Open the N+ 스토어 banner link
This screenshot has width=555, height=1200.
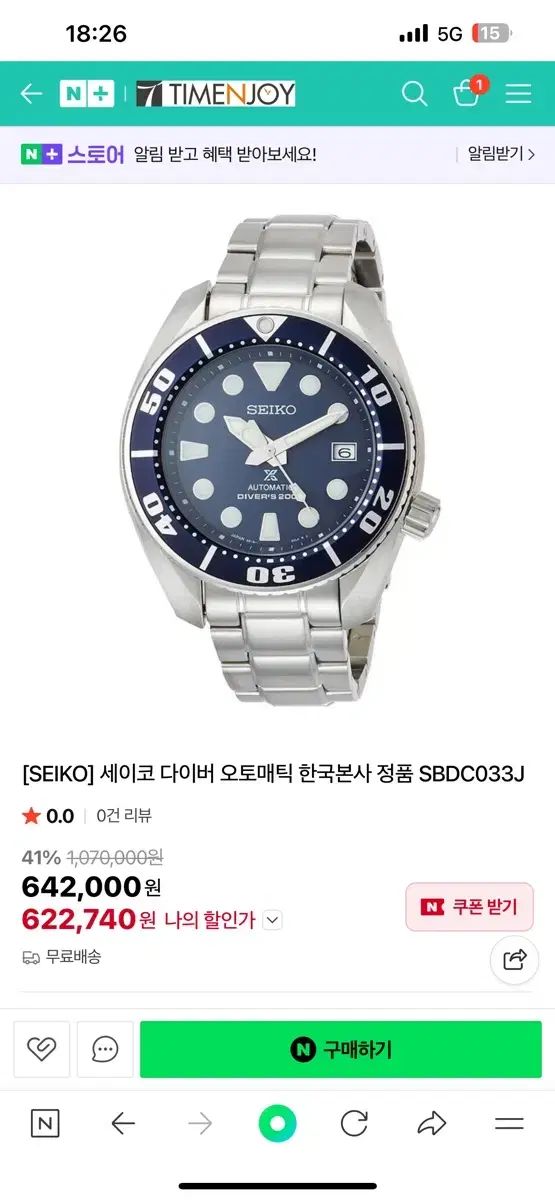coord(72,154)
